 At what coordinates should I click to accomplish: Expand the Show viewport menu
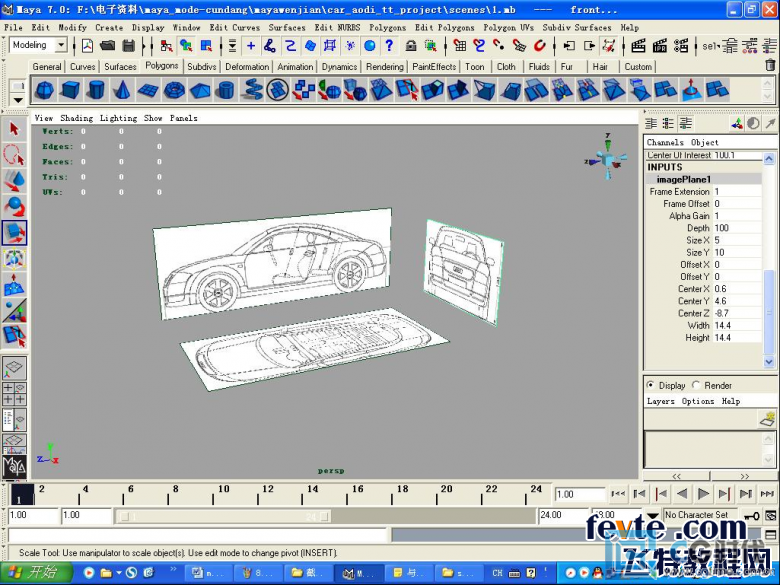(153, 118)
